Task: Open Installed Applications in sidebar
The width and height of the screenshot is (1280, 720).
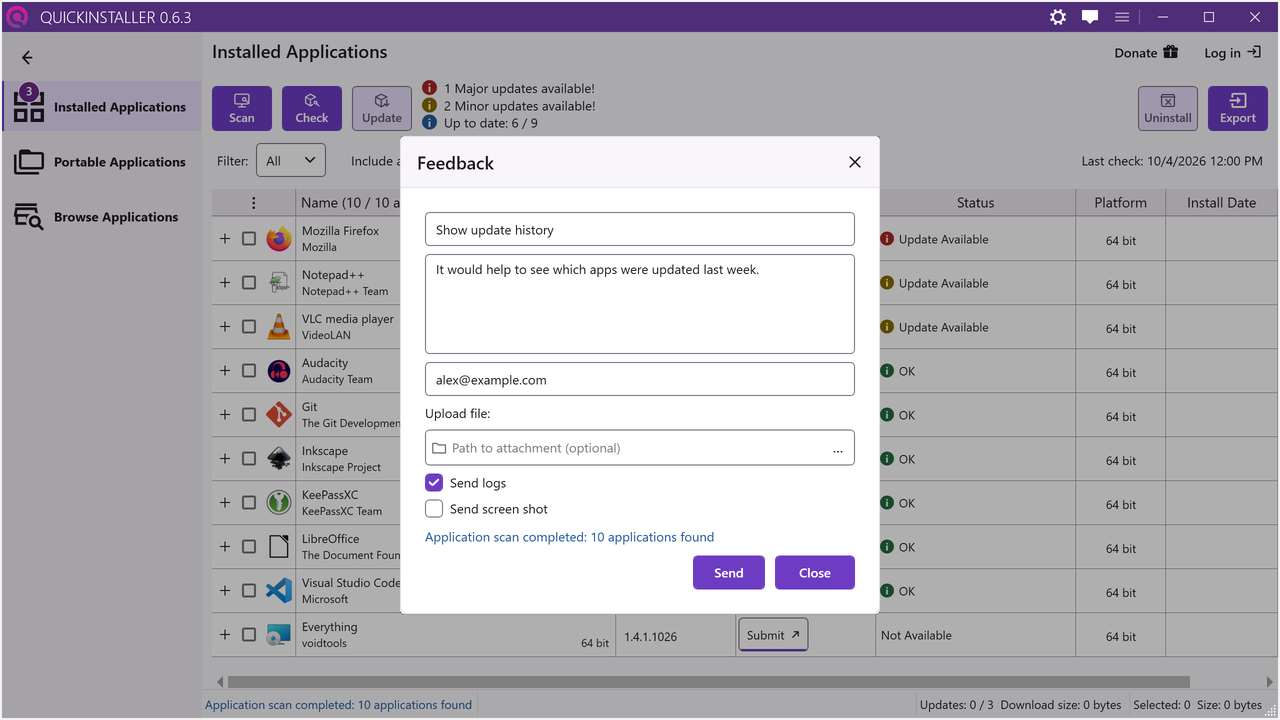Action: 101,107
